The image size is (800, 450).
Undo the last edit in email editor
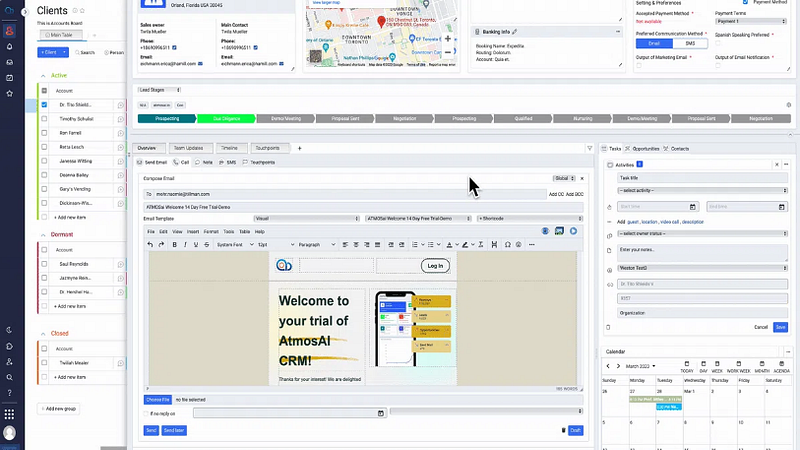[150, 245]
